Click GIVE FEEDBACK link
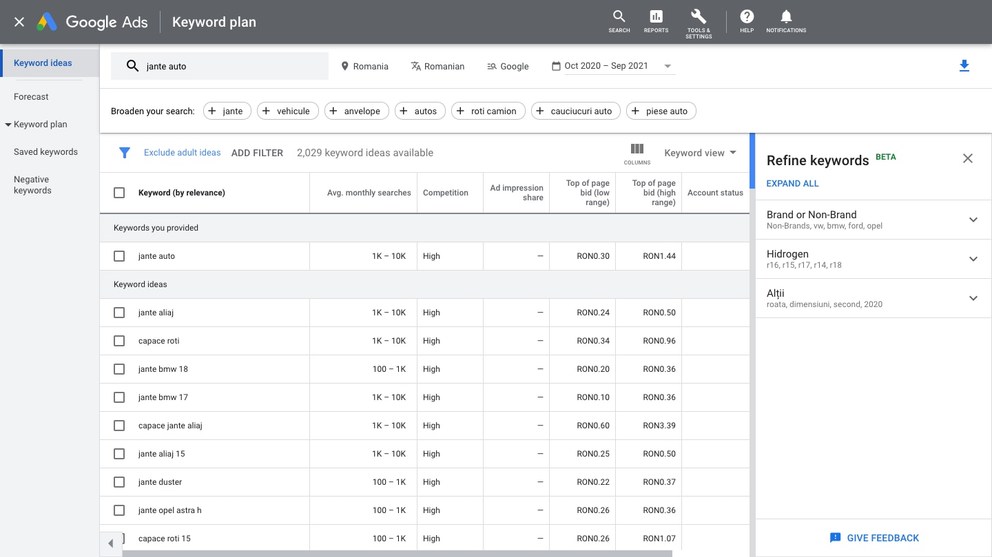The image size is (992, 557). click(x=883, y=537)
